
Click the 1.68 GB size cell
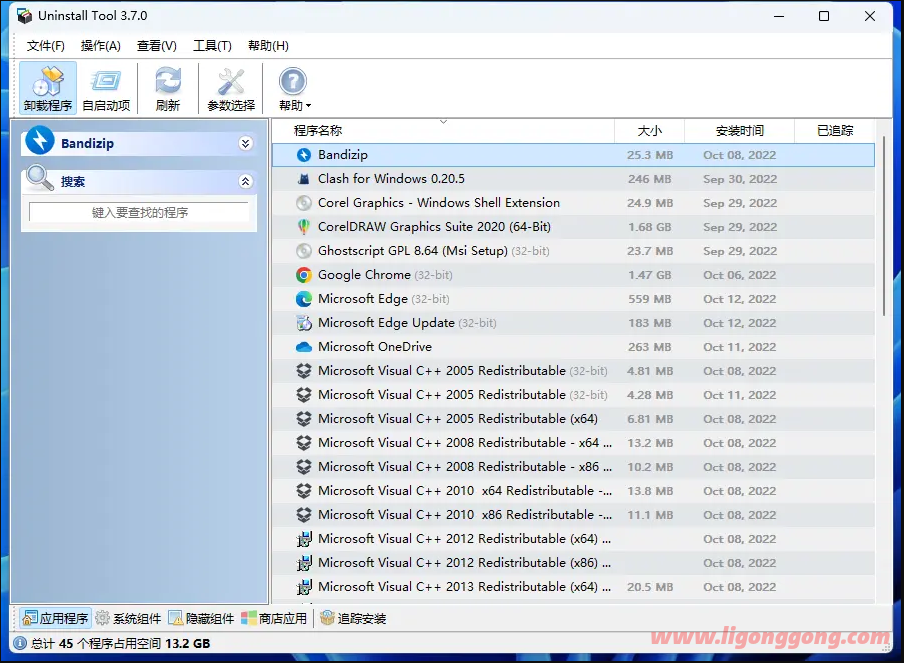click(x=650, y=227)
